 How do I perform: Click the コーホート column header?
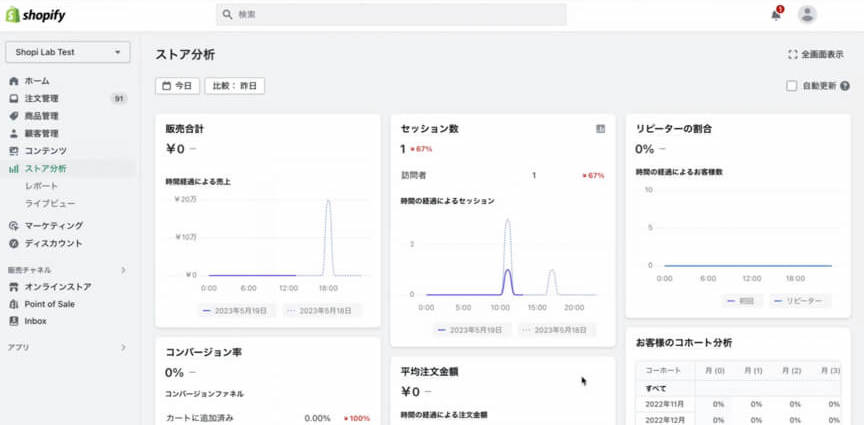pos(663,370)
